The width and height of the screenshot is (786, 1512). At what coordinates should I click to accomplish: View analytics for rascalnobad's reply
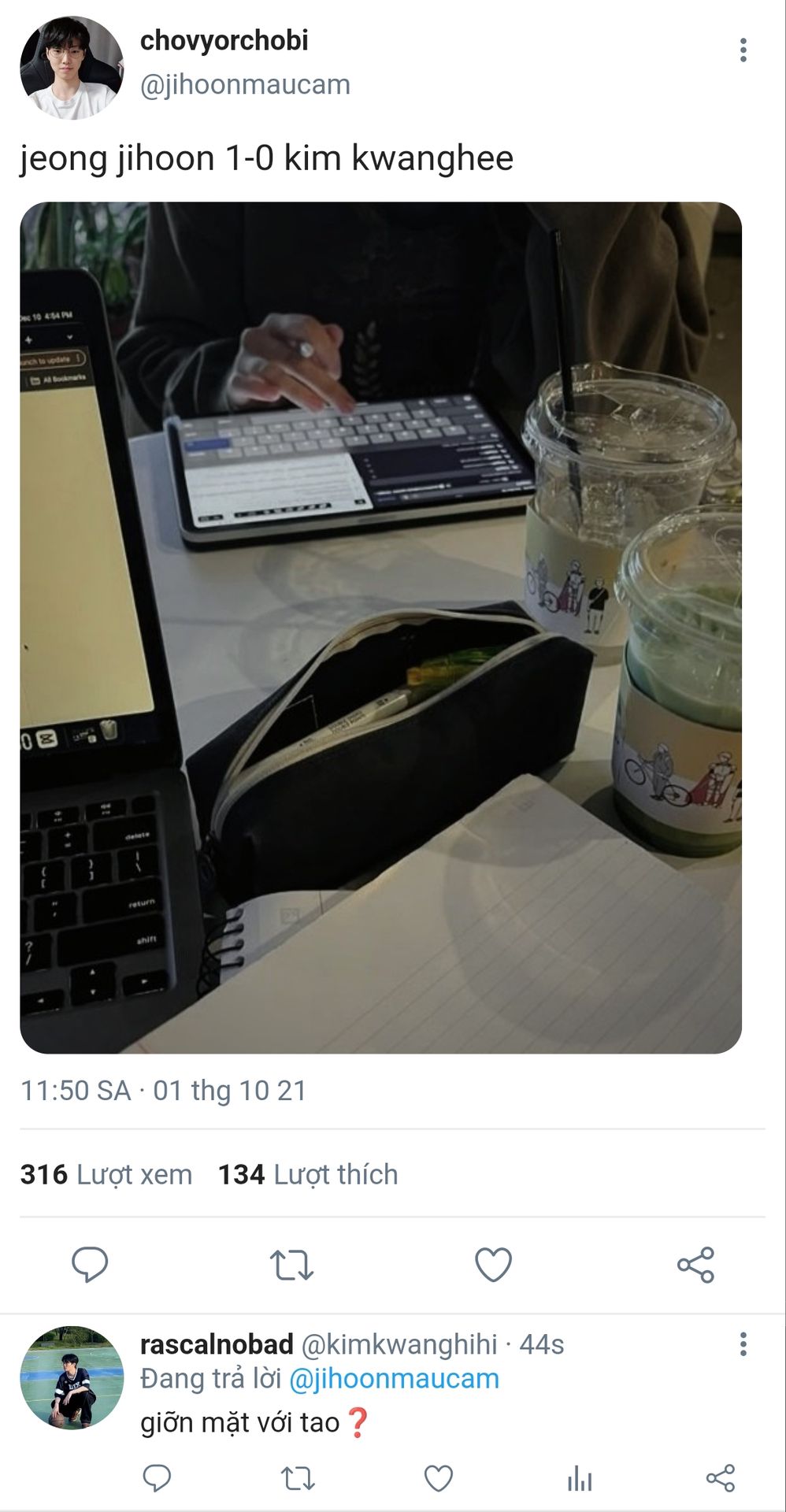pos(580,1478)
